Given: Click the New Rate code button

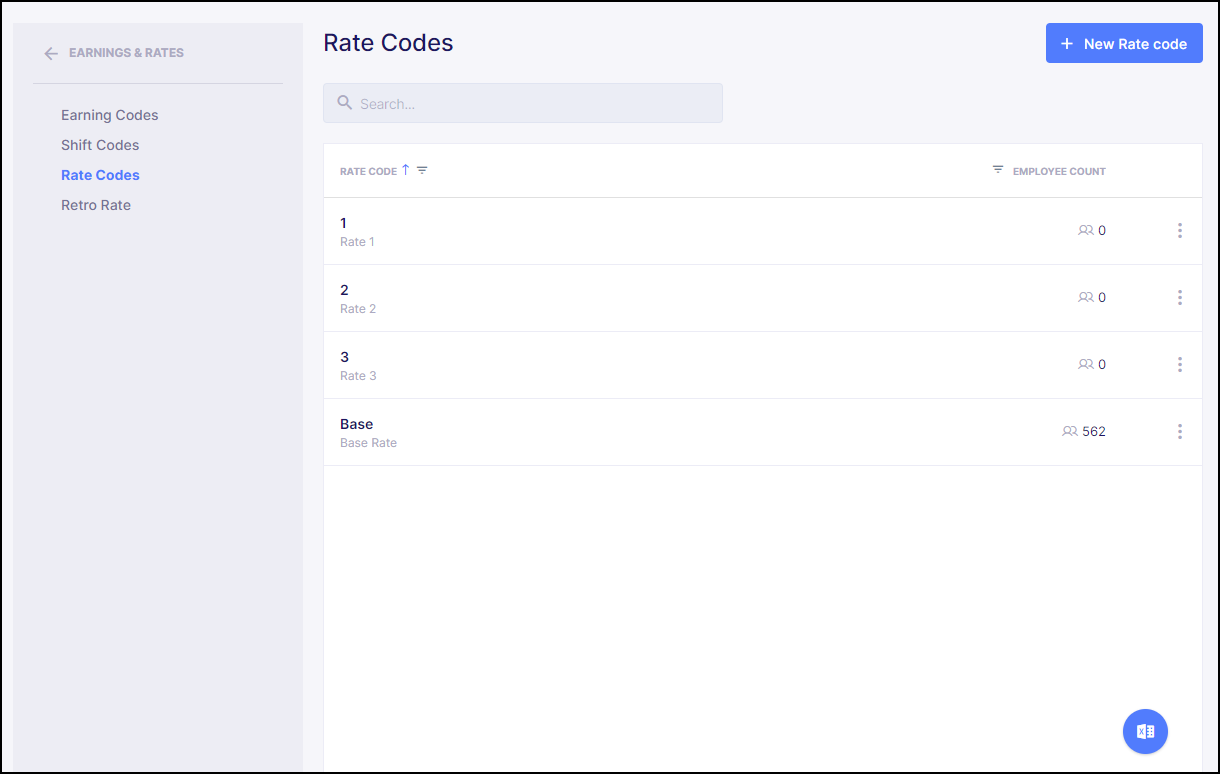Looking at the screenshot, I should (x=1124, y=43).
